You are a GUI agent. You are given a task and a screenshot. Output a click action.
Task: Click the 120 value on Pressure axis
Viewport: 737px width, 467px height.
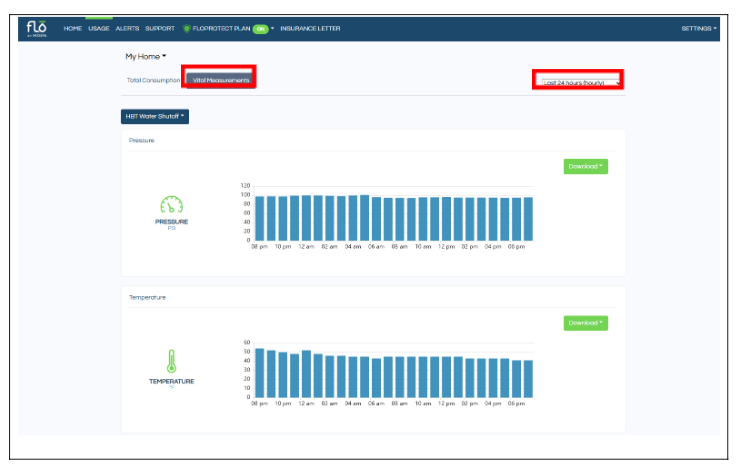(x=245, y=186)
